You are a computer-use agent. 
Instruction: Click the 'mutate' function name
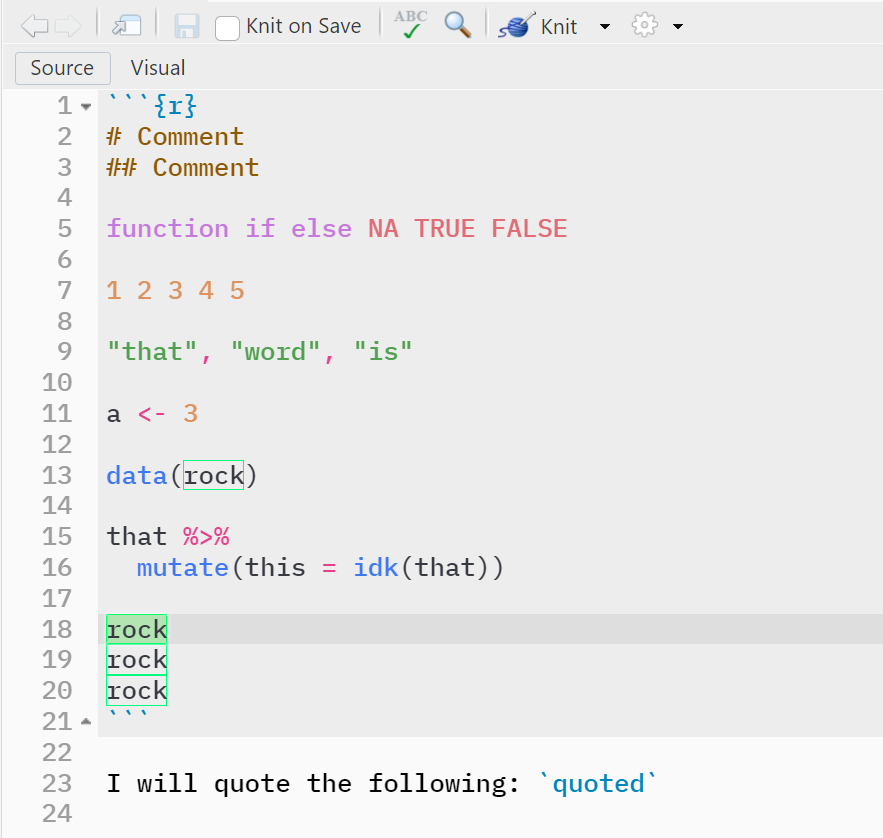[x=183, y=568]
